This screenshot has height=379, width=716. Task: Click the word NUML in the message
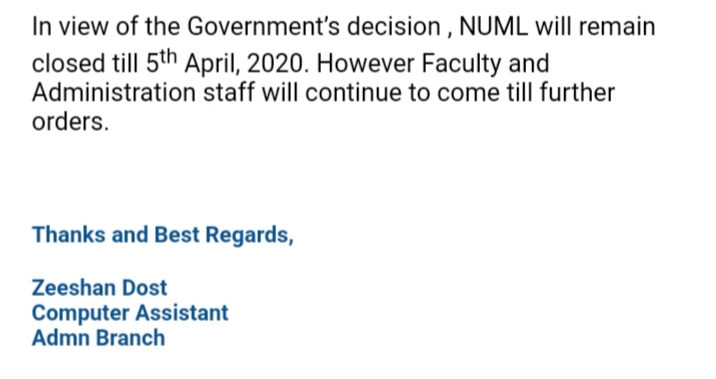pyautogui.click(x=493, y=27)
